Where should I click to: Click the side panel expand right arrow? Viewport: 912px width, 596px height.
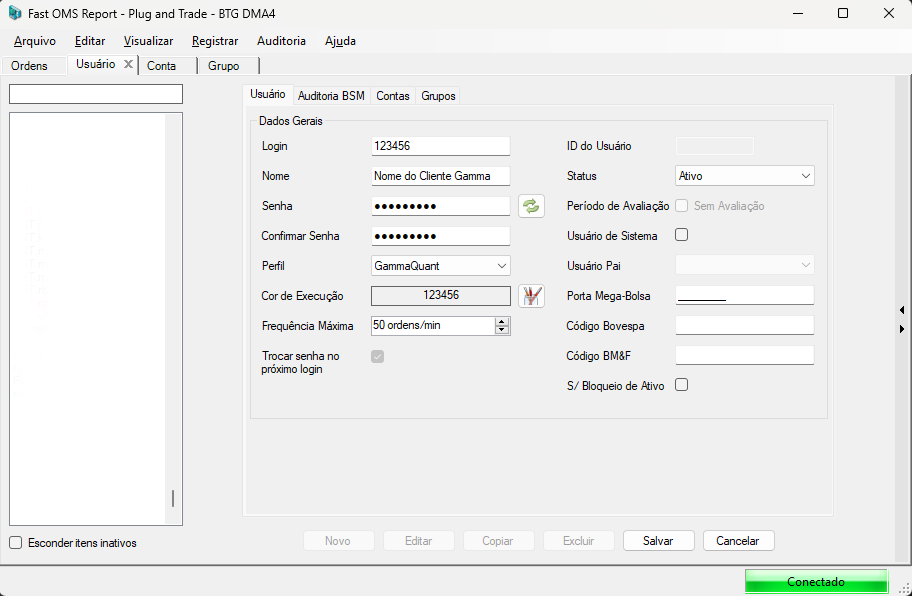pyautogui.click(x=902, y=329)
